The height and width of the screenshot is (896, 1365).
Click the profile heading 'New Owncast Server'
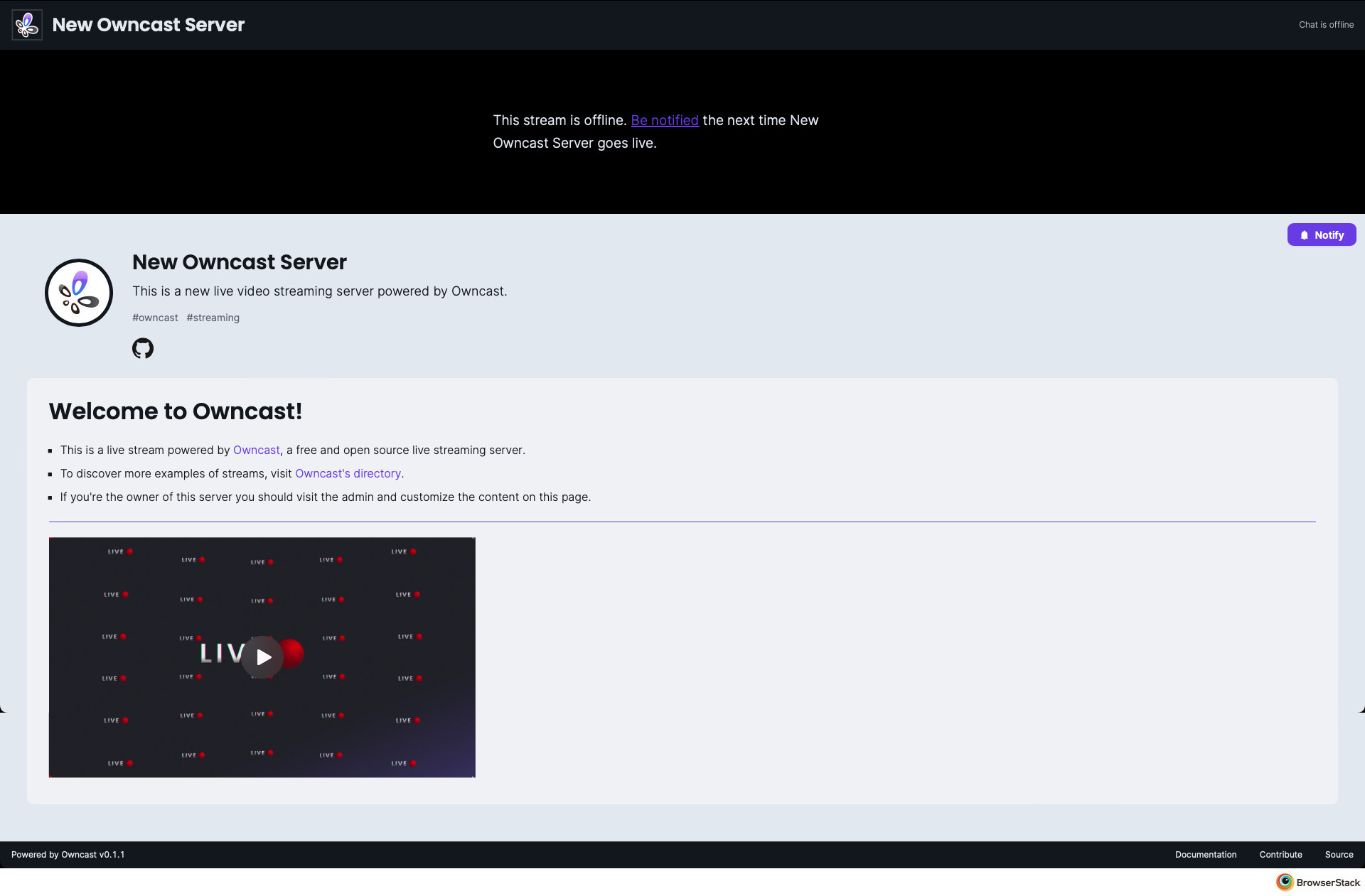tap(240, 262)
